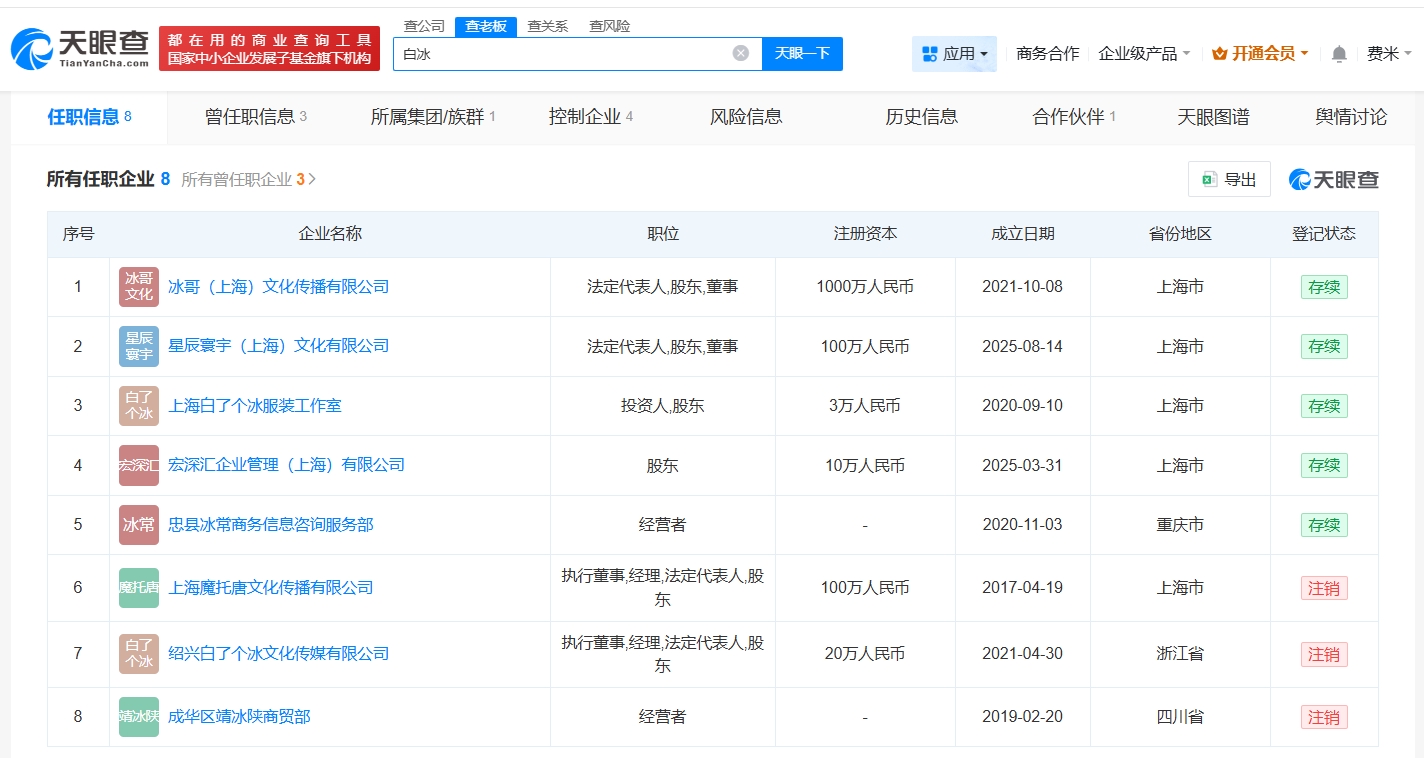Screen dimensions: 1424x758
Task: Click the red promotional banner
Action: click(x=269, y=48)
